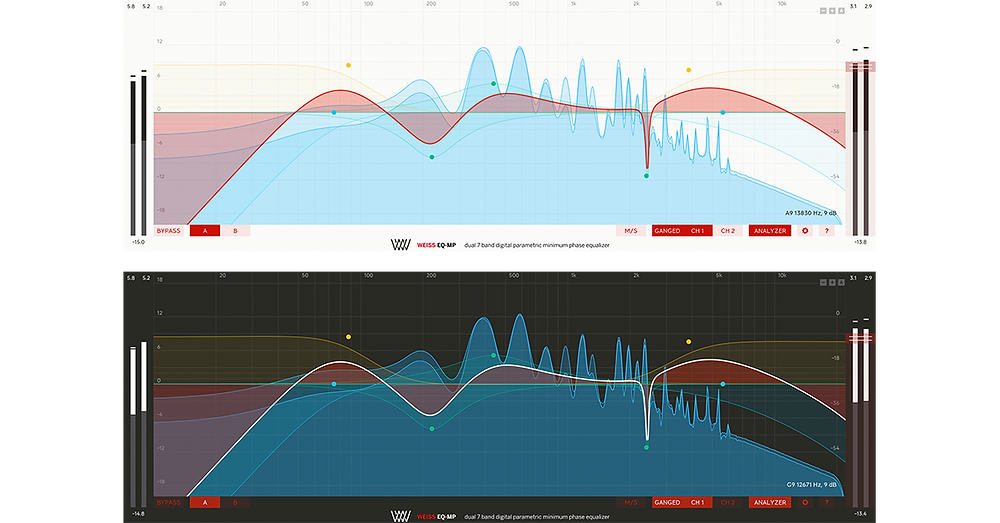This screenshot has height=523, width=1000.
Task: Click the small minus icon atop light EQ graph
Action: coord(823,11)
